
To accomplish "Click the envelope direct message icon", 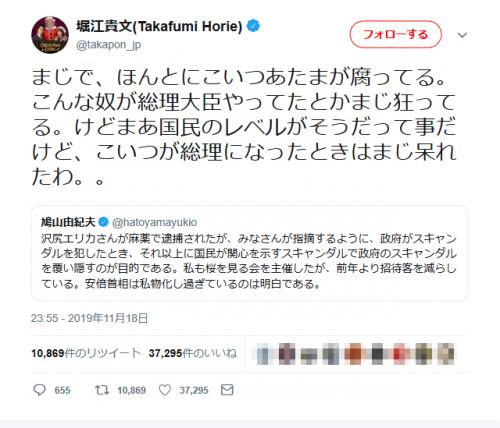I will point(227,390).
